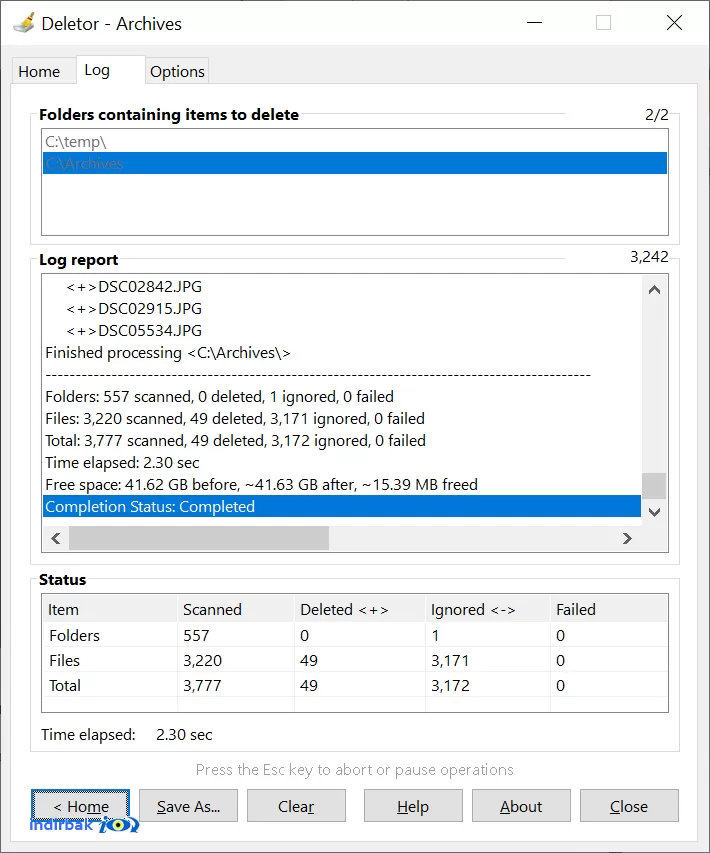This screenshot has height=853, width=710.
Task: Click the log scroll down arrow
Action: click(655, 512)
